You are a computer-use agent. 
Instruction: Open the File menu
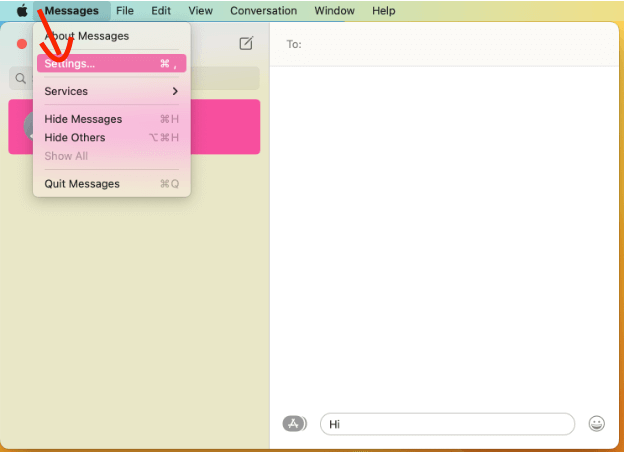[x=125, y=11]
